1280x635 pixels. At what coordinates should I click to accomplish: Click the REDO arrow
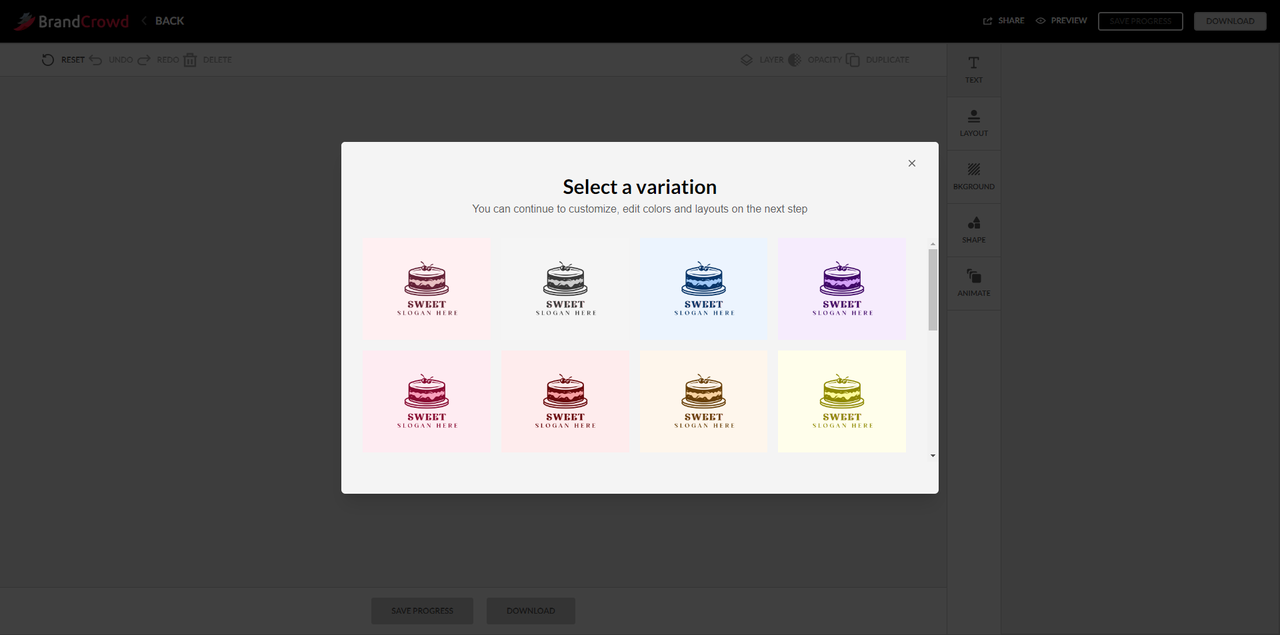coord(144,60)
